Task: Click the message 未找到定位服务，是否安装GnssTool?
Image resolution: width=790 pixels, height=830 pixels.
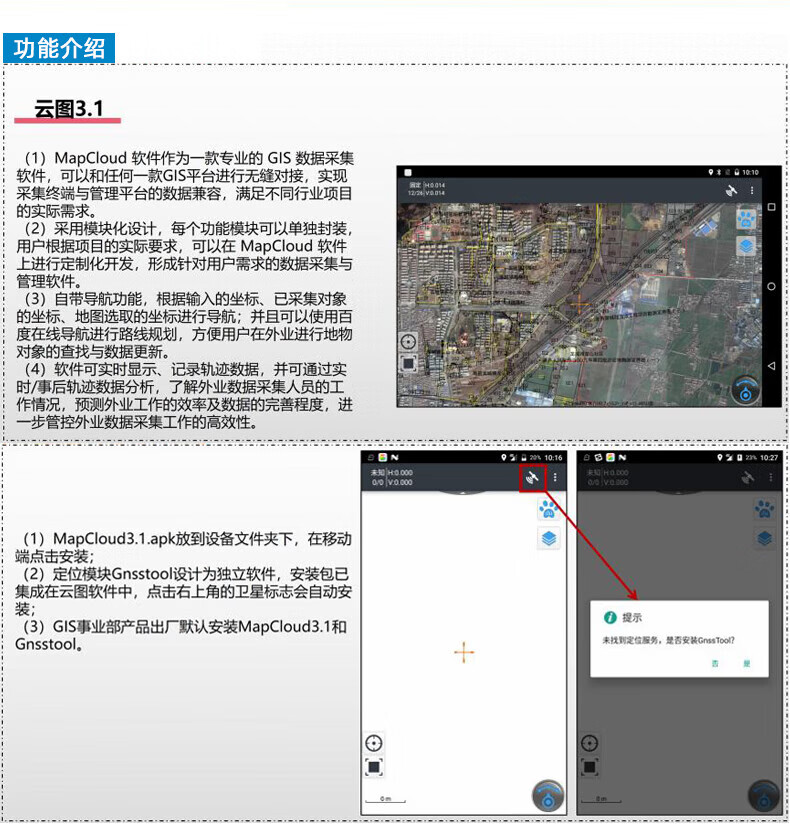Action: 668,640
